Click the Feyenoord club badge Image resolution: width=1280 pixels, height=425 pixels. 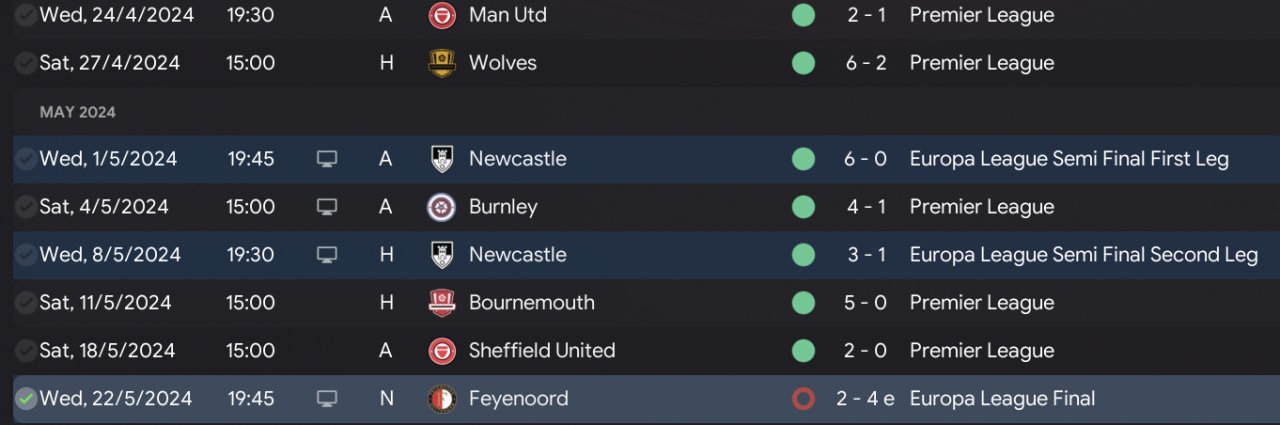point(442,399)
